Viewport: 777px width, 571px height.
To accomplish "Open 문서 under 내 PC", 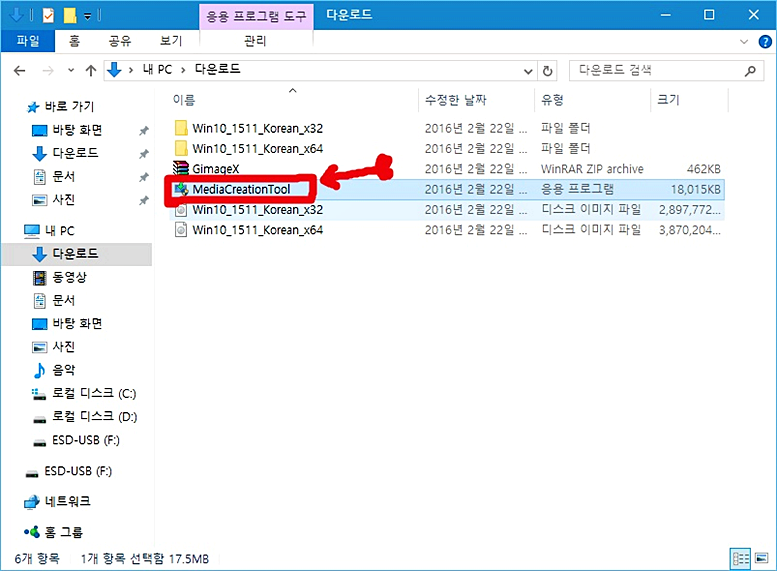I will 63,300.
